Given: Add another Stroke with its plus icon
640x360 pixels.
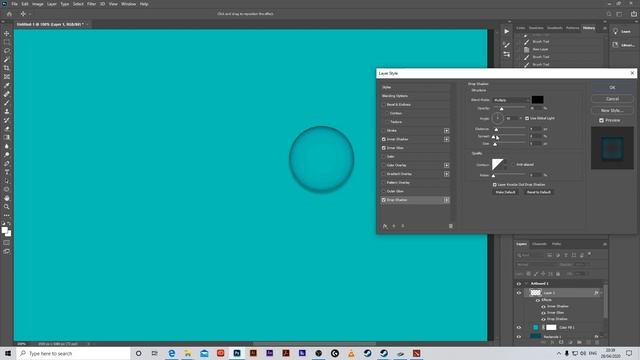Looking at the screenshot, I should 447,131.
